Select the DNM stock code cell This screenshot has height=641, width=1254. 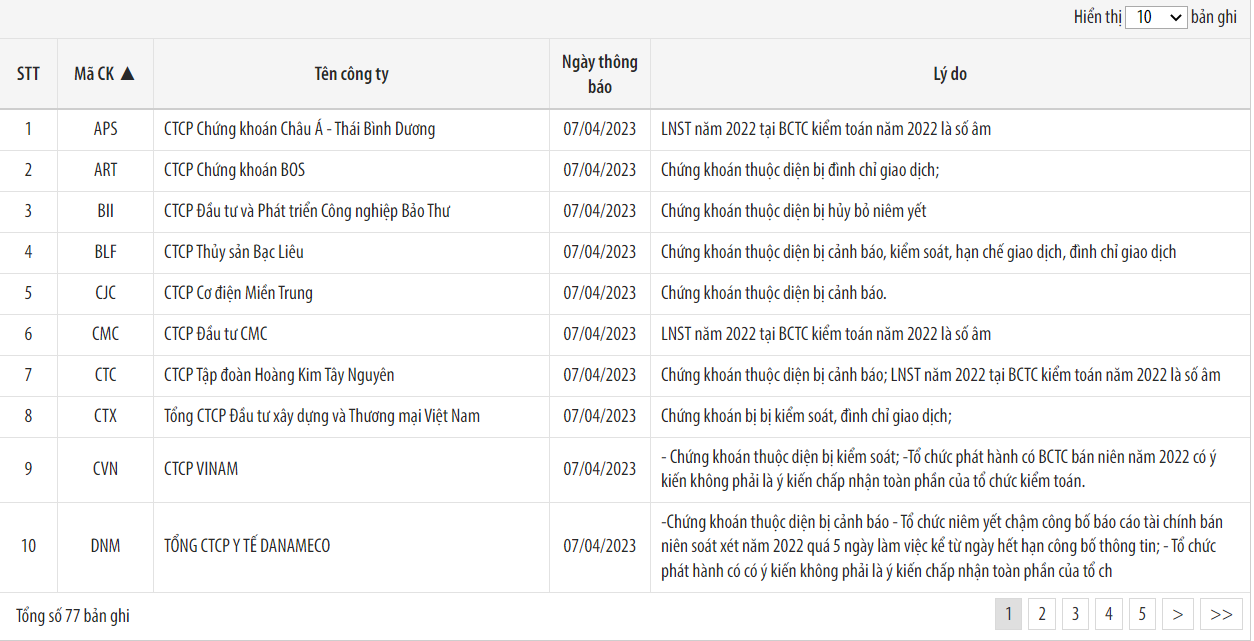(105, 546)
